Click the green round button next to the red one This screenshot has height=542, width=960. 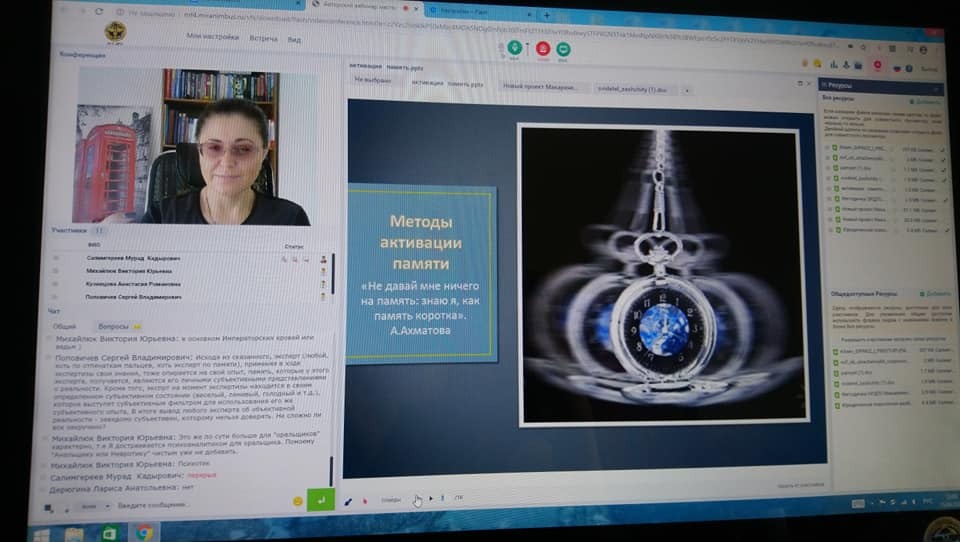pyautogui.click(x=563, y=49)
